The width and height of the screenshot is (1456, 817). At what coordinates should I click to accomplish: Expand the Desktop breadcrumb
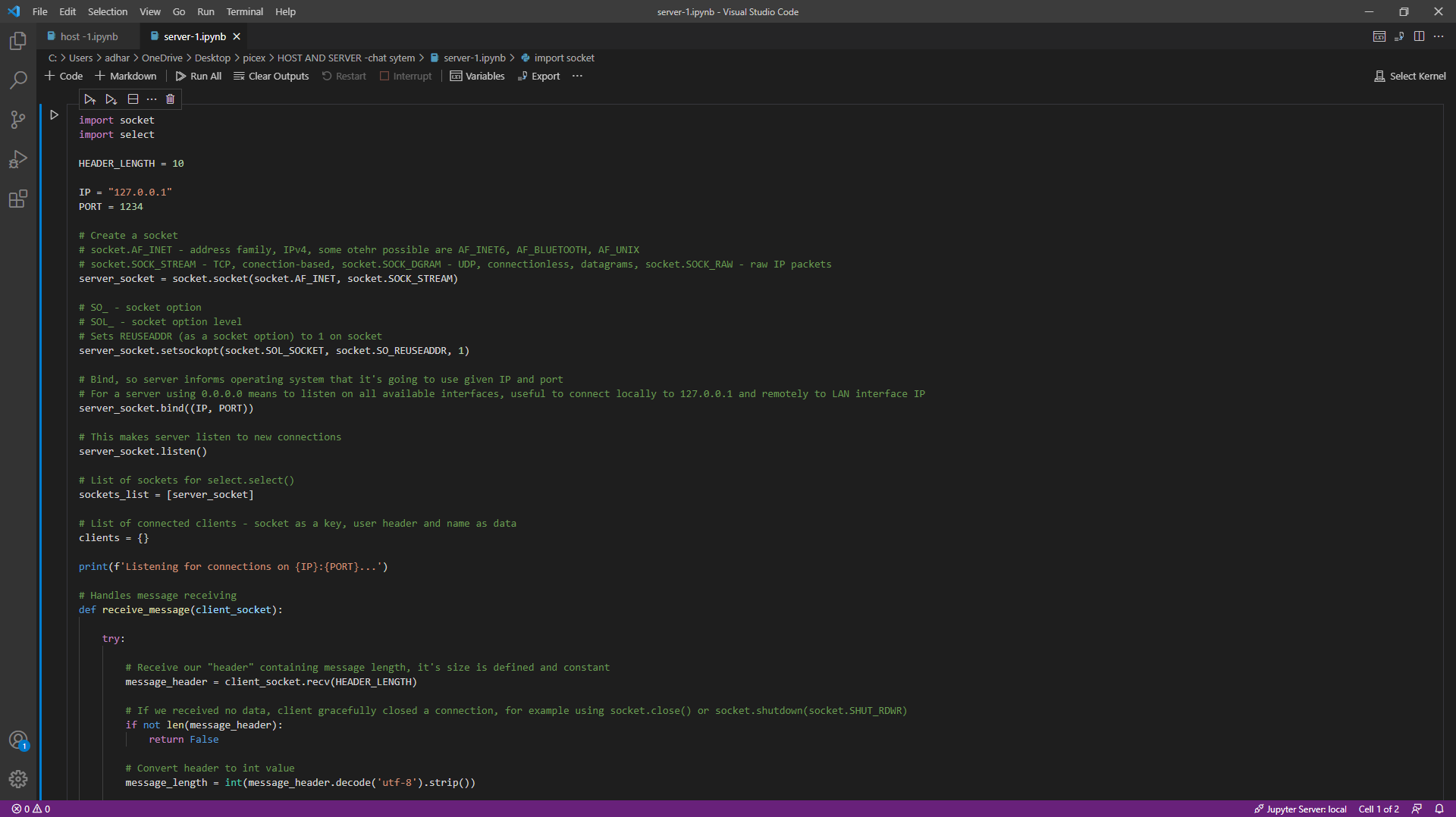pos(212,58)
